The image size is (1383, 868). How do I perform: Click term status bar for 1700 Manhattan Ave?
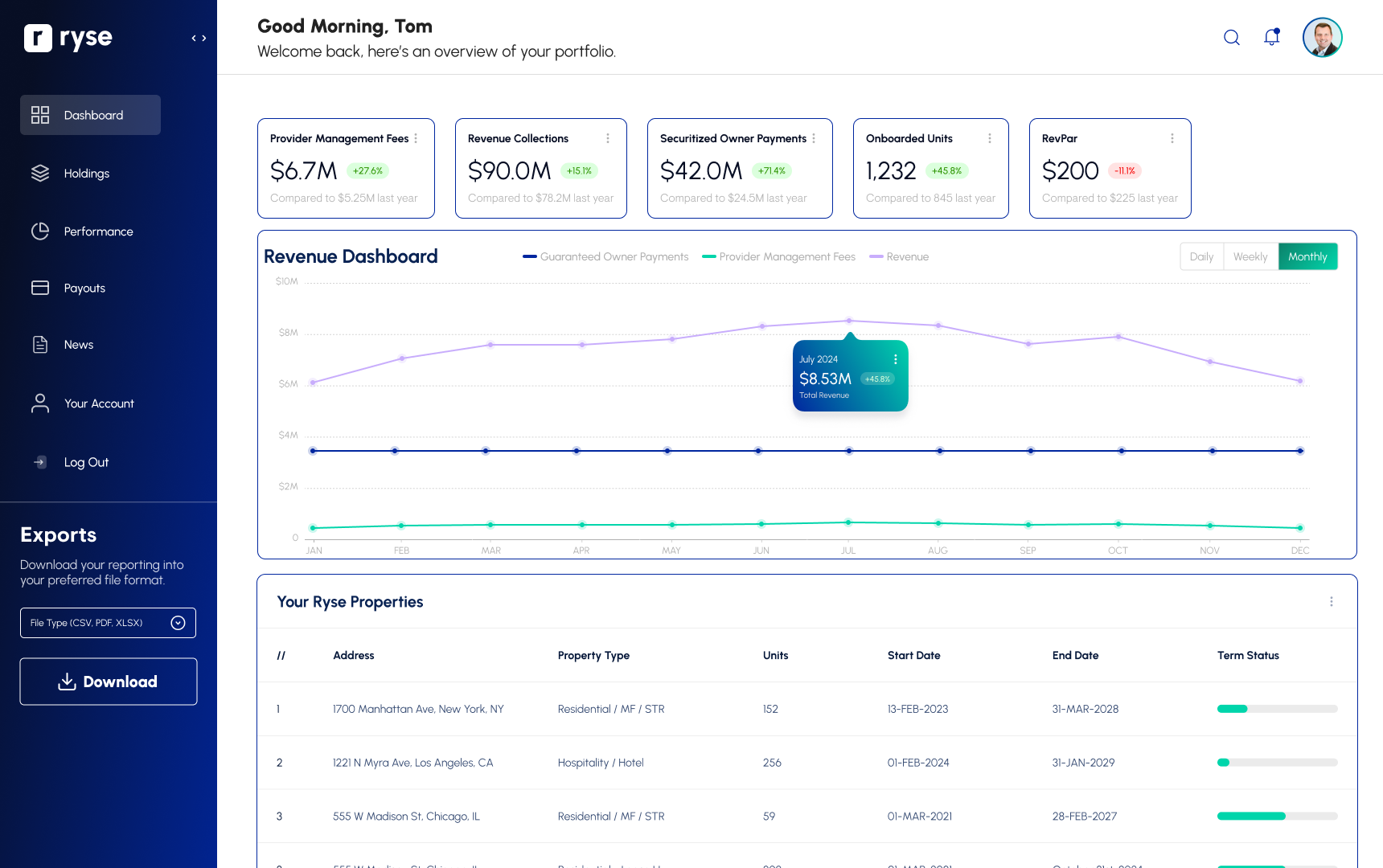point(1277,709)
